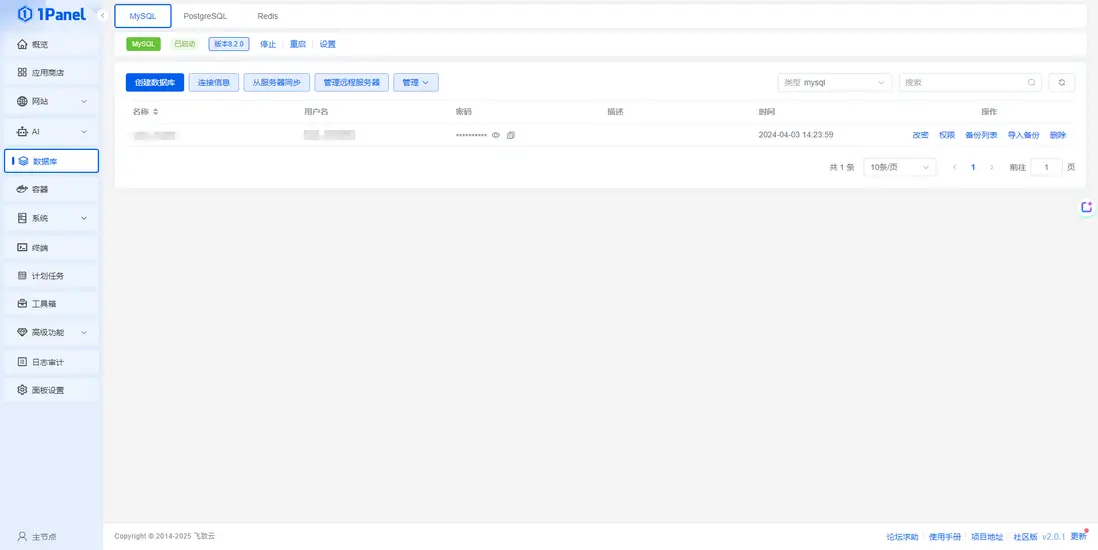This screenshot has height=550, width=1098.
Task: Open the 管理 dropdown button
Action: (416, 83)
